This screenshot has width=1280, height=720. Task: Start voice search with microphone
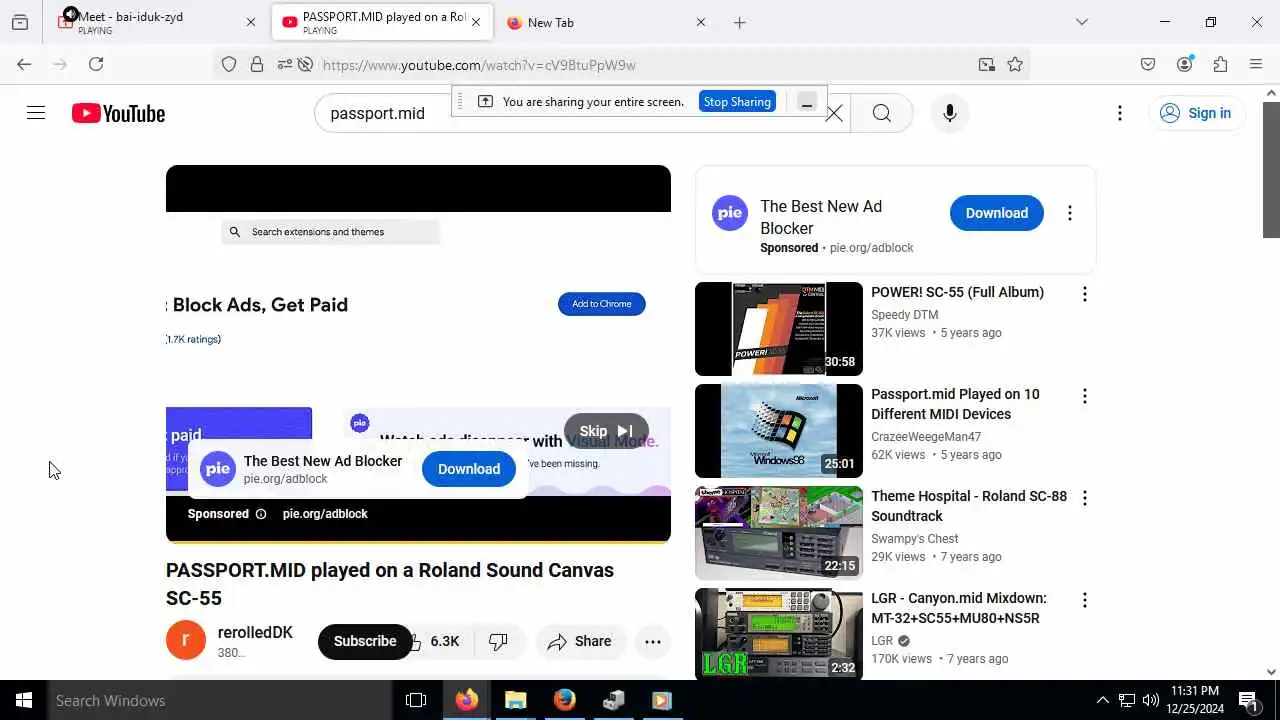pyautogui.click(x=950, y=113)
